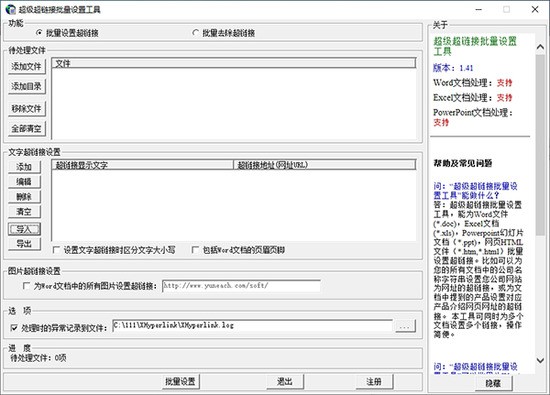Screen dimensions: 550x395
Task: Click the image hyperlink URL input field
Action: (x=241, y=286)
